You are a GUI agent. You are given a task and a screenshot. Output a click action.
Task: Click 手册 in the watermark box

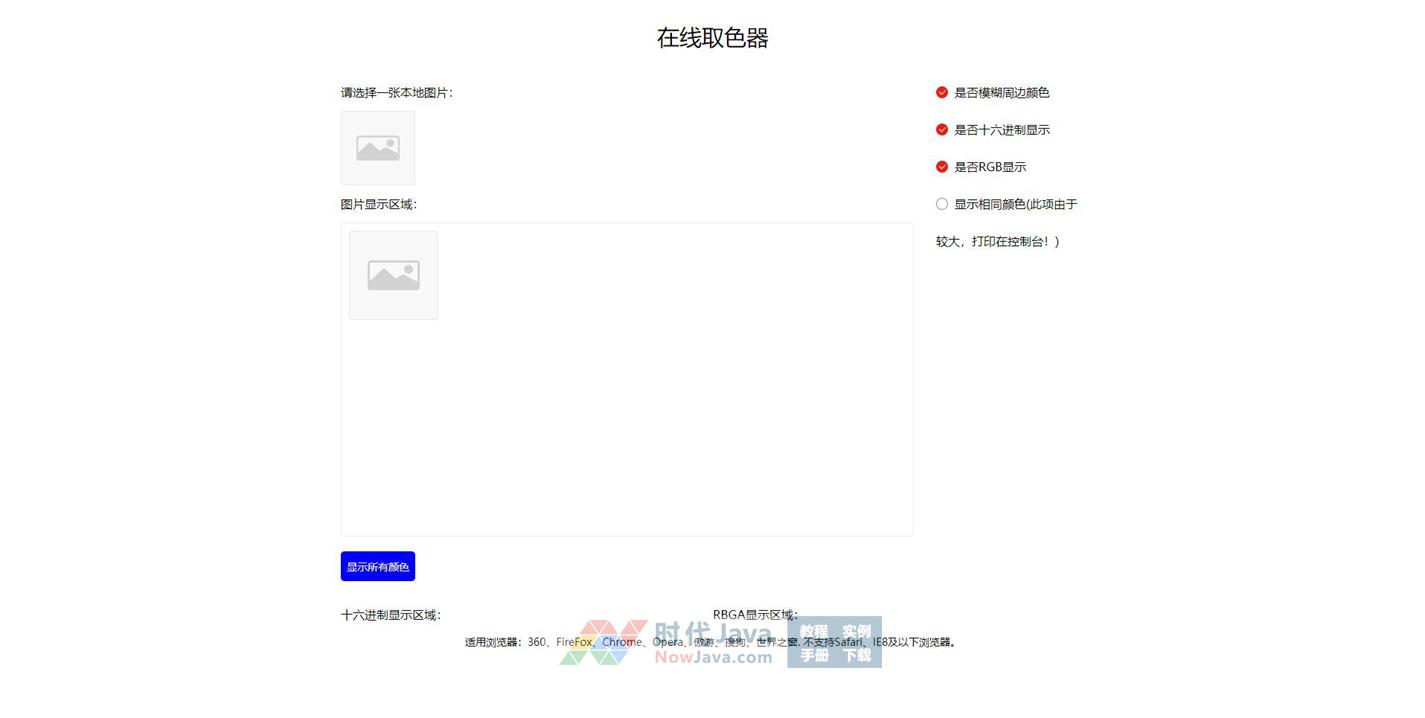(814, 656)
